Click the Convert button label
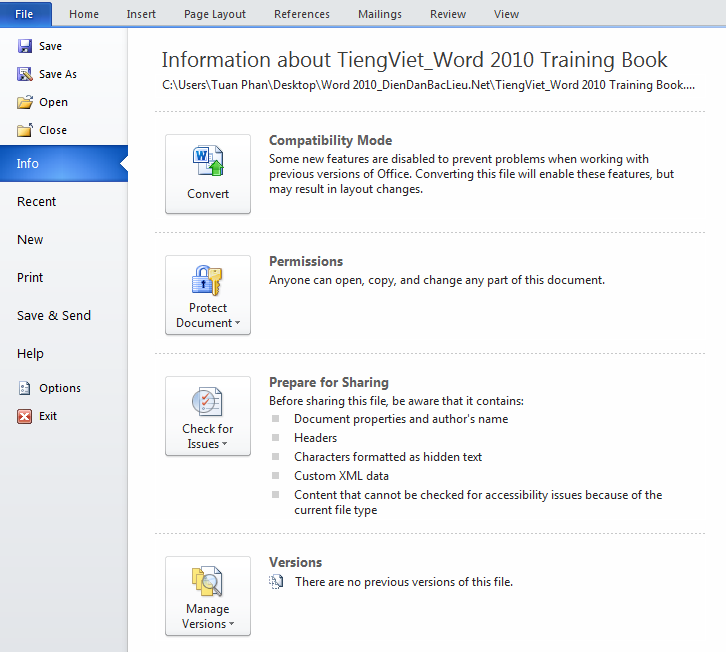 point(208,194)
